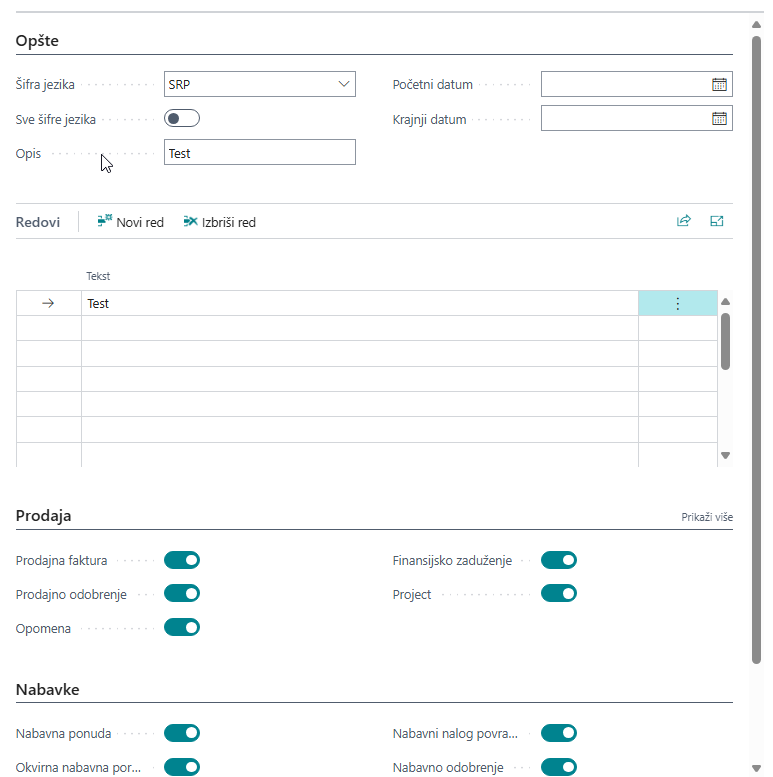This screenshot has height=777, width=773.
Task: Open the Šifra jezika dropdown
Action: coord(344,85)
